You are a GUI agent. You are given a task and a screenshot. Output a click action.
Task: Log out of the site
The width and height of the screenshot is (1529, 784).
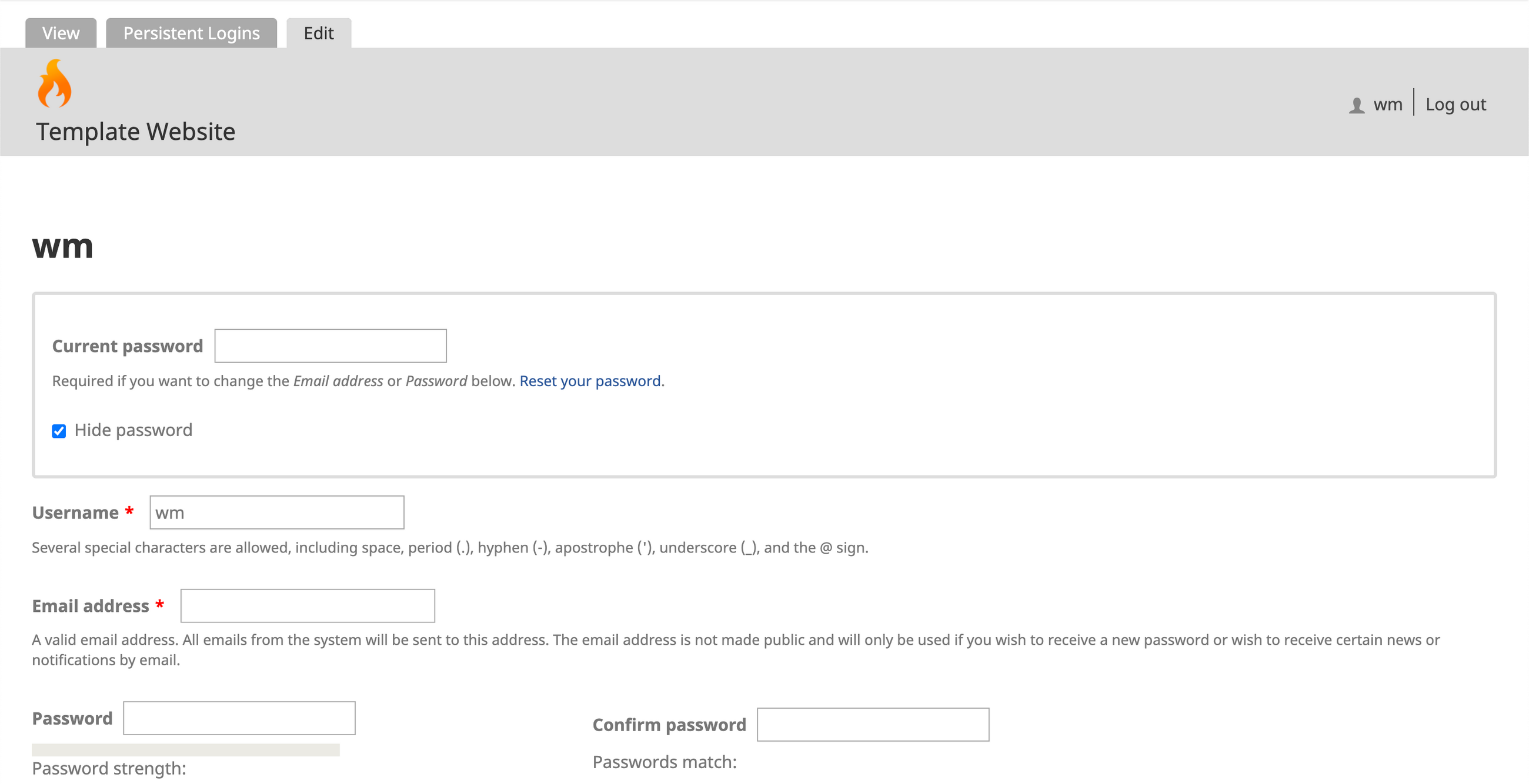tap(1455, 105)
